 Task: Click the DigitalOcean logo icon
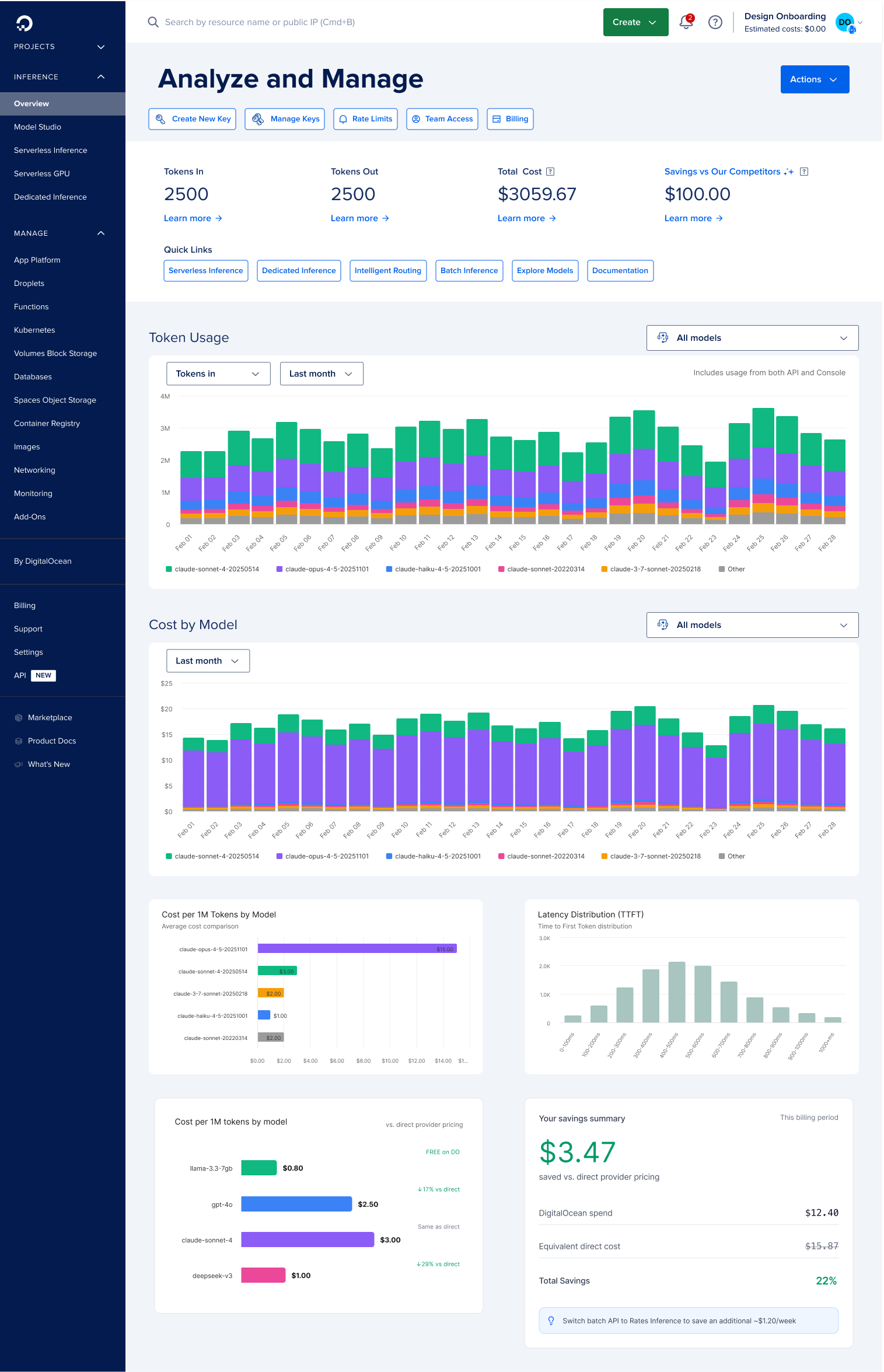coord(24,23)
